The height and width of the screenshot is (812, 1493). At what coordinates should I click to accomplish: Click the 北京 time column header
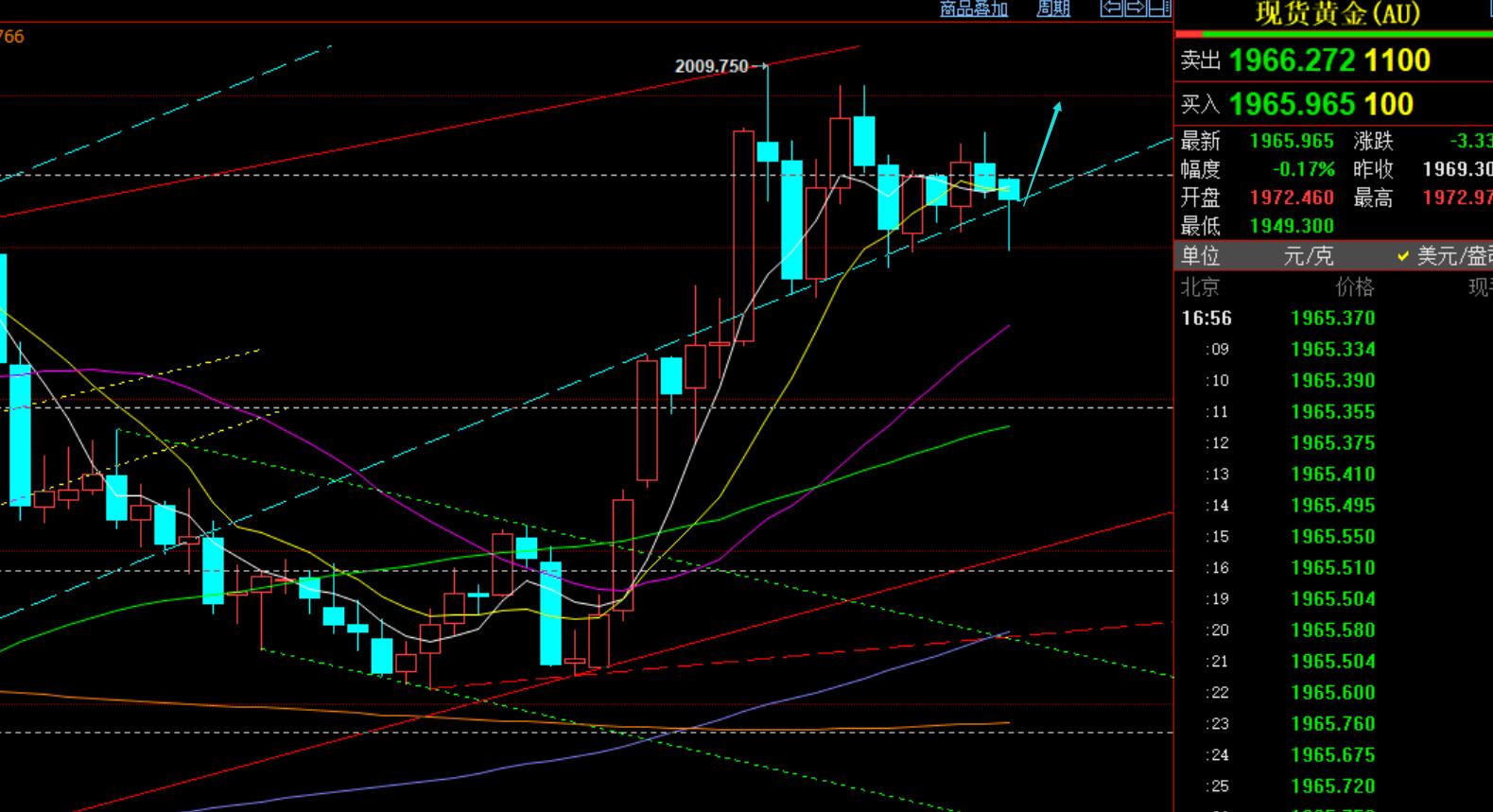tap(1200, 286)
